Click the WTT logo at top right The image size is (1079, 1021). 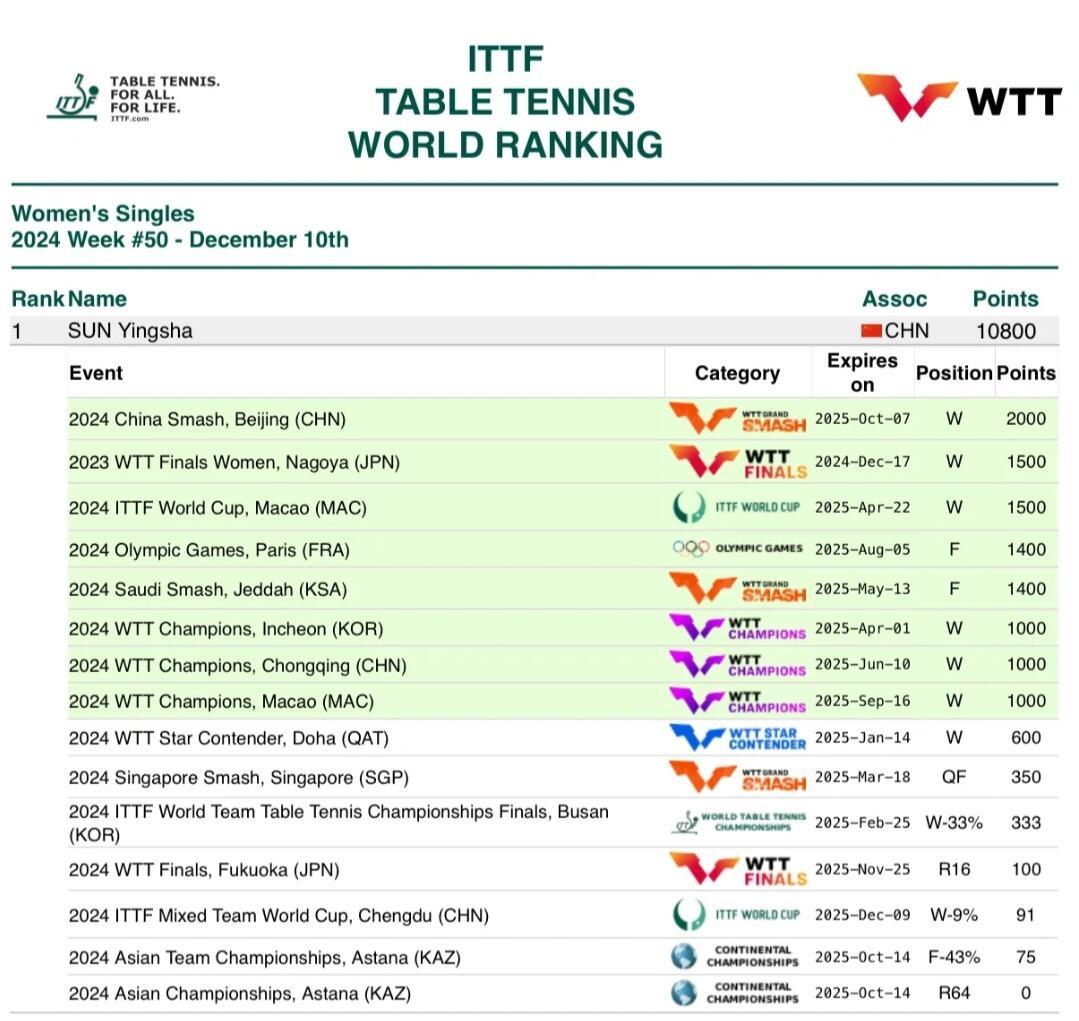pos(959,98)
